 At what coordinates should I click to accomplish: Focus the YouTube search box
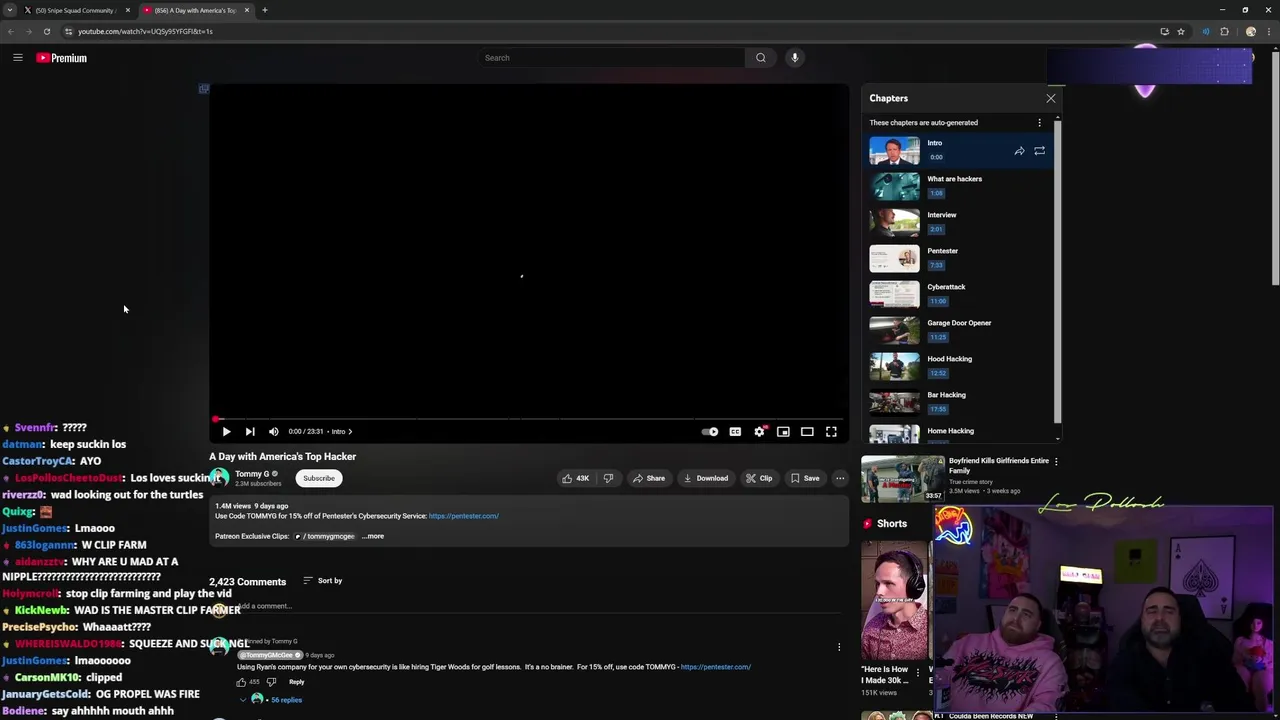tap(610, 58)
